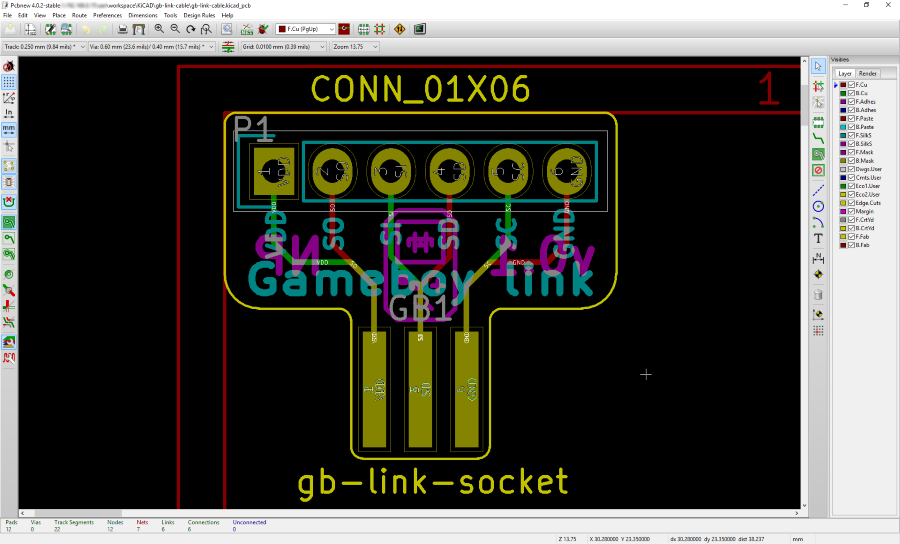The width and height of the screenshot is (900, 544).
Task: Open the Track width dropdown
Action: point(44,46)
